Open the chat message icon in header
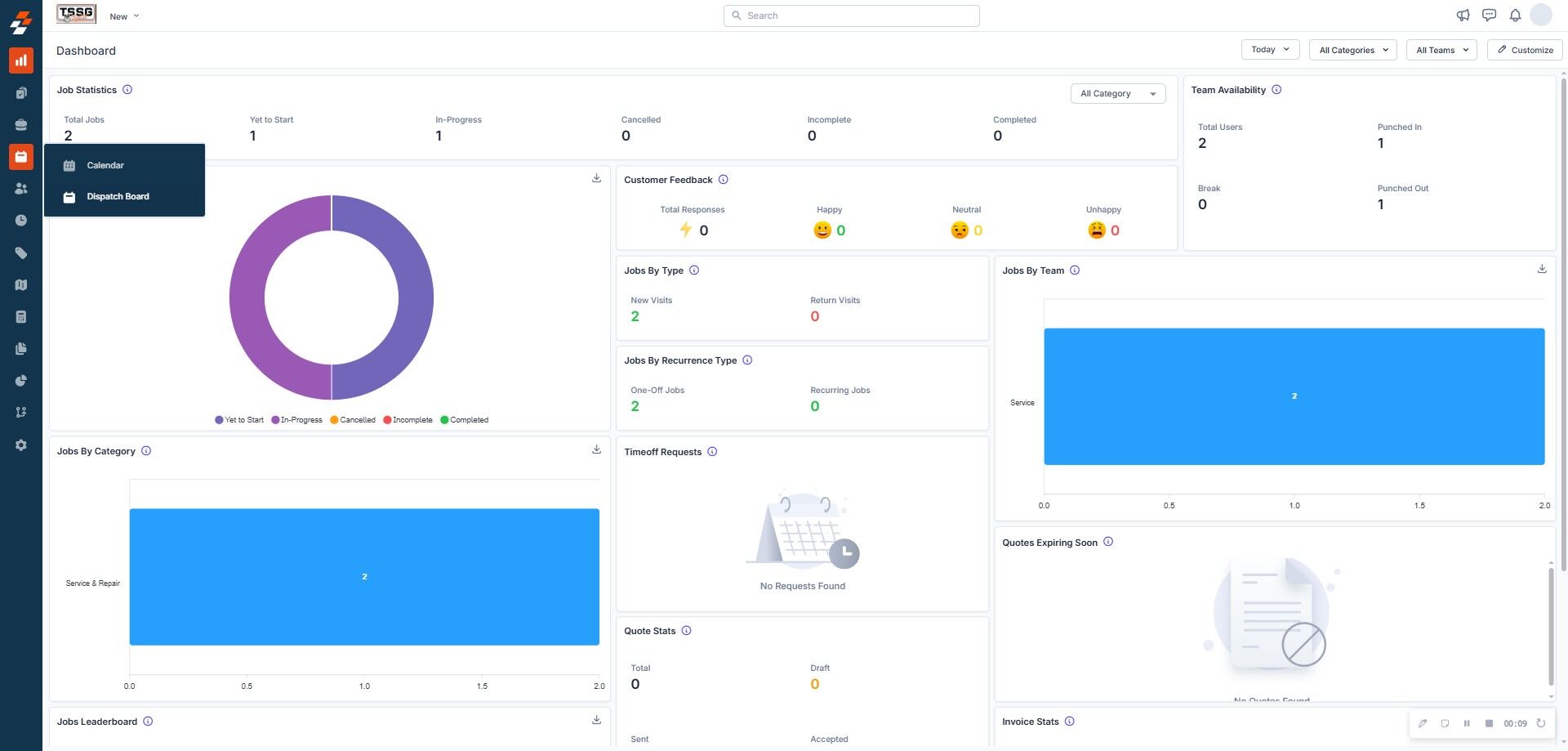The image size is (1568, 751). 1489,15
